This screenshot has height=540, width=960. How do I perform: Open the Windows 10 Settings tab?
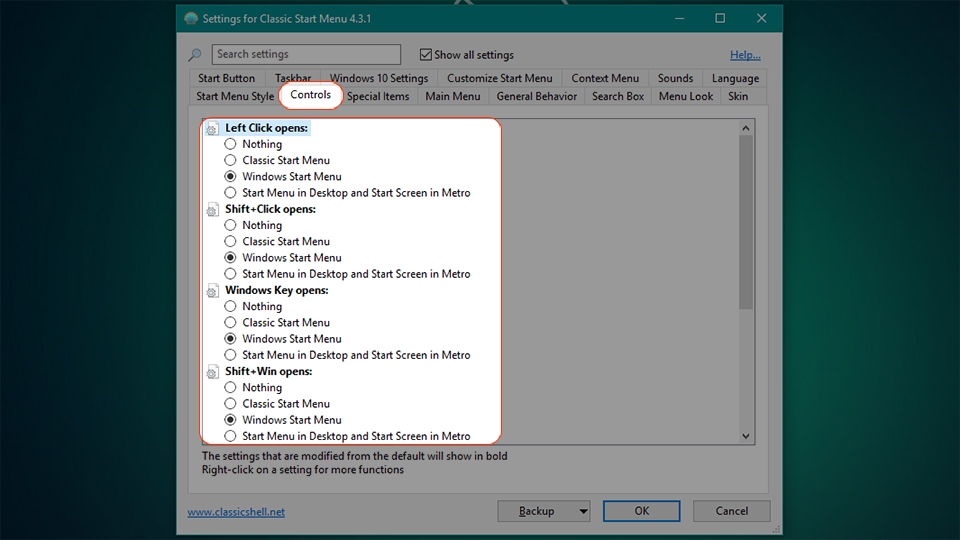click(379, 78)
